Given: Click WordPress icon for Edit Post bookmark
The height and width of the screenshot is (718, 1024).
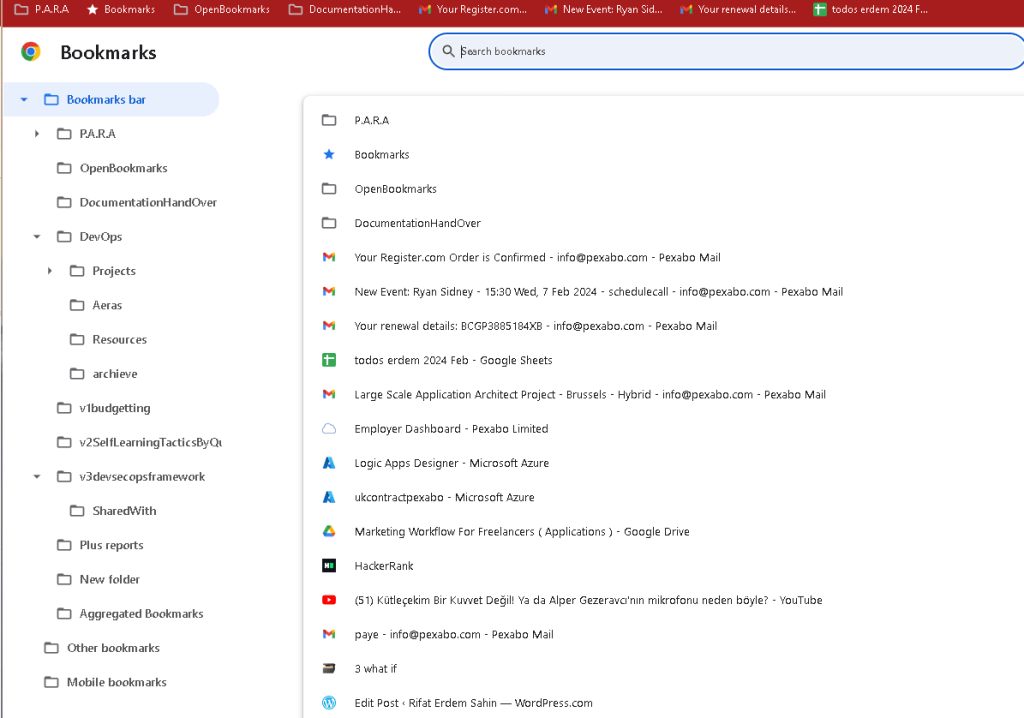Looking at the screenshot, I should [329, 703].
